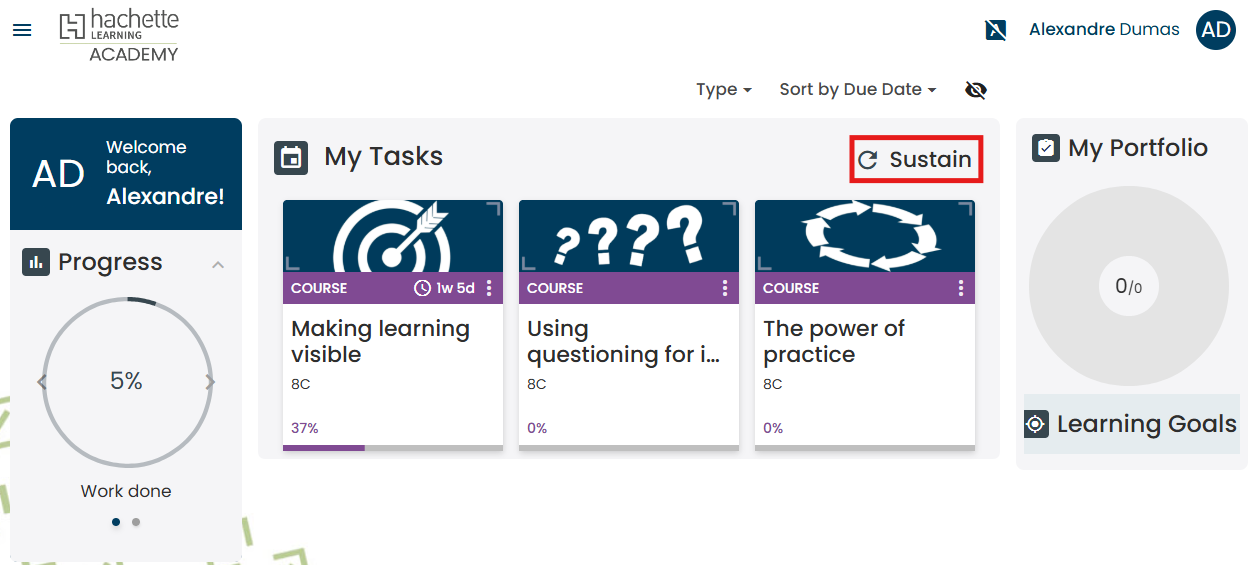Click the Sustain refresh button

coord(915,160)
